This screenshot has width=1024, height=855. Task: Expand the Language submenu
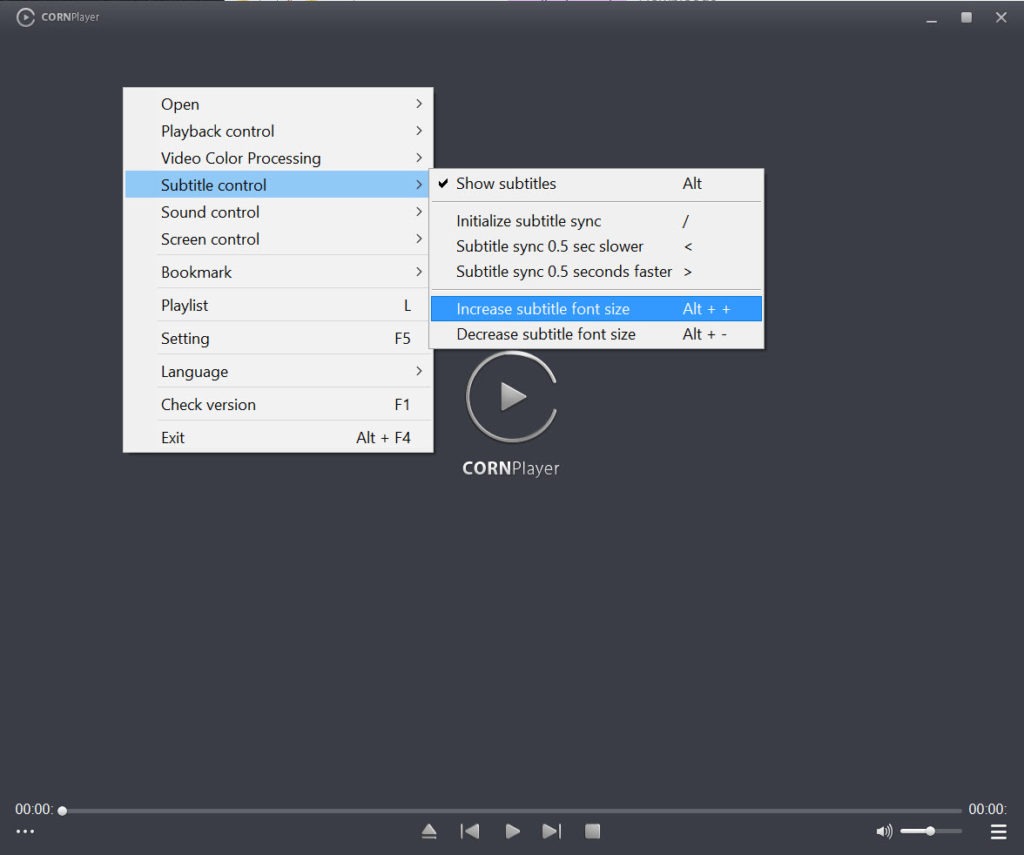(278, 371)
